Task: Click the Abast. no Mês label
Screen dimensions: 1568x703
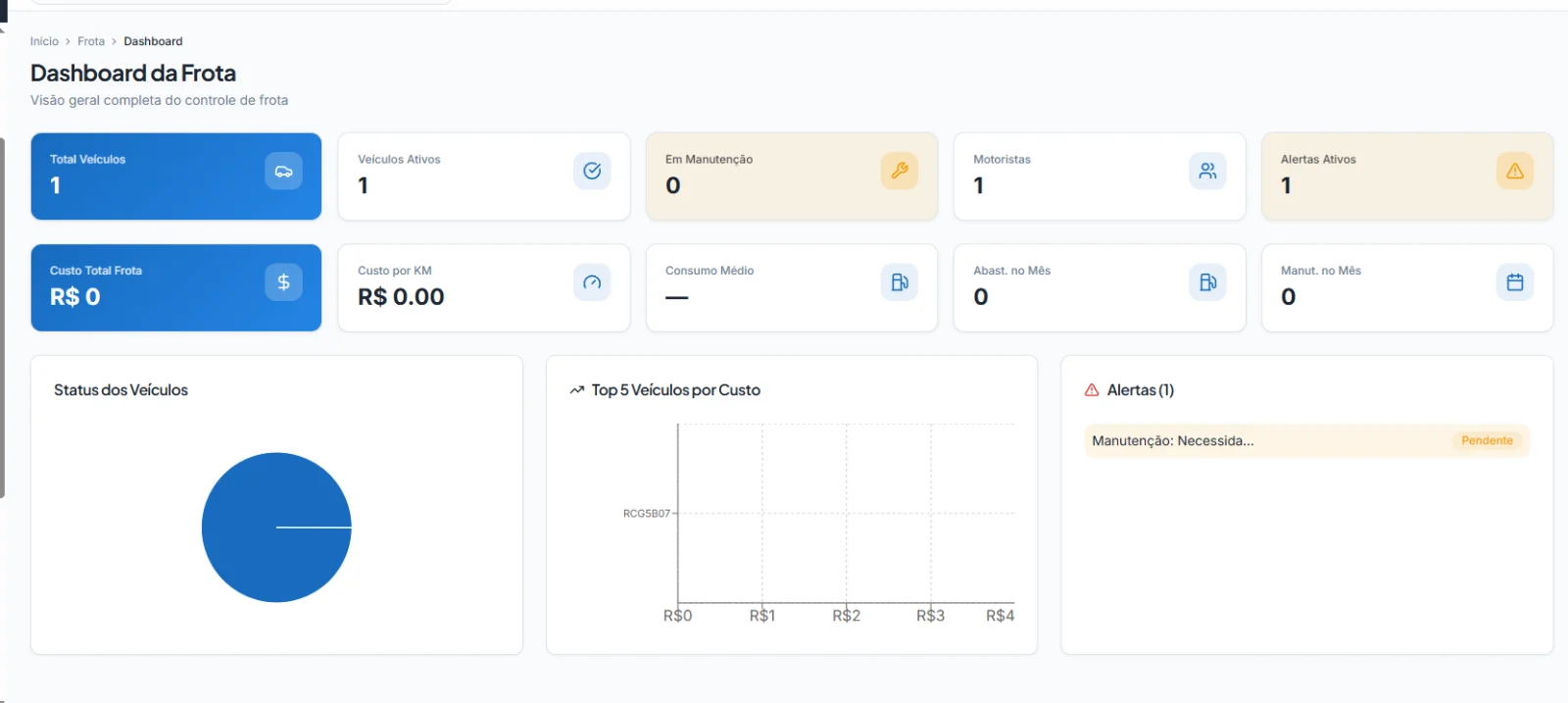Action: click(1011, 271)
